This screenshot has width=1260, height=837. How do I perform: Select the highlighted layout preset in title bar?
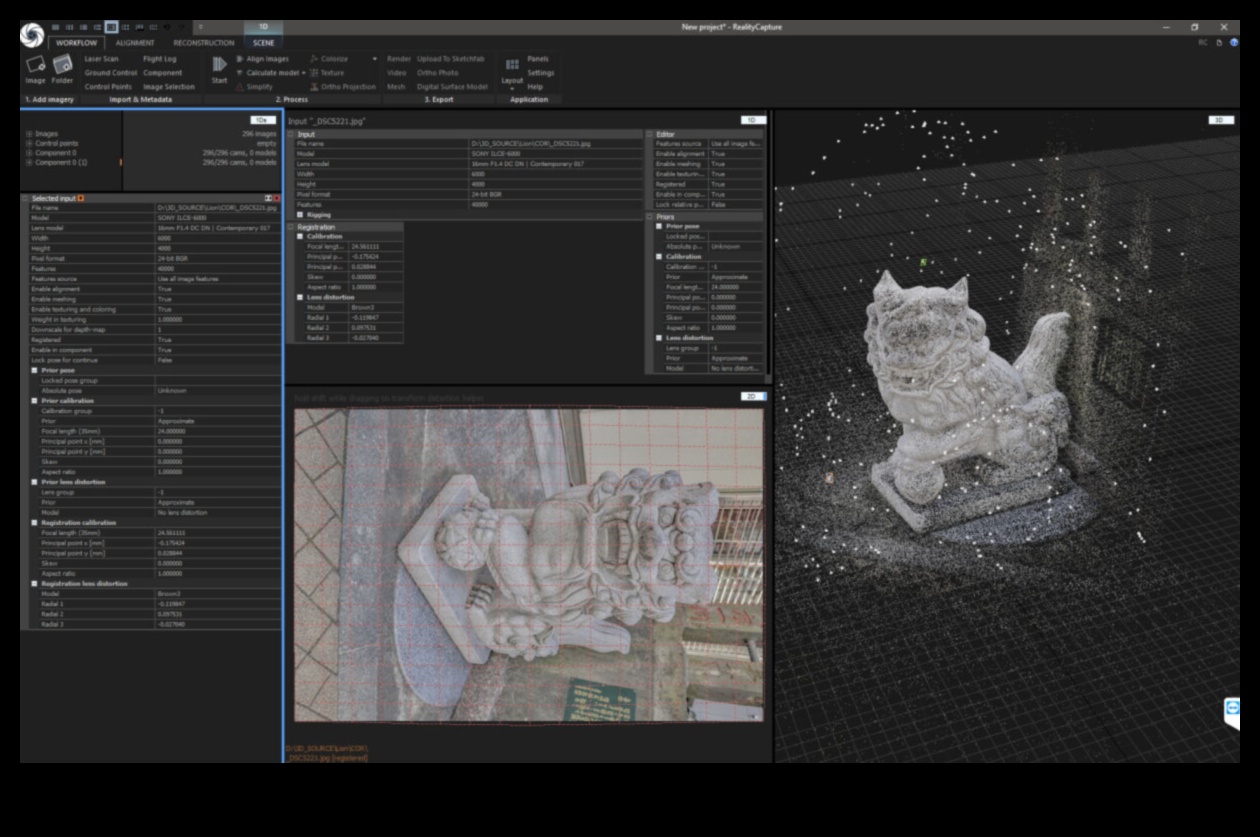point(111,26)
